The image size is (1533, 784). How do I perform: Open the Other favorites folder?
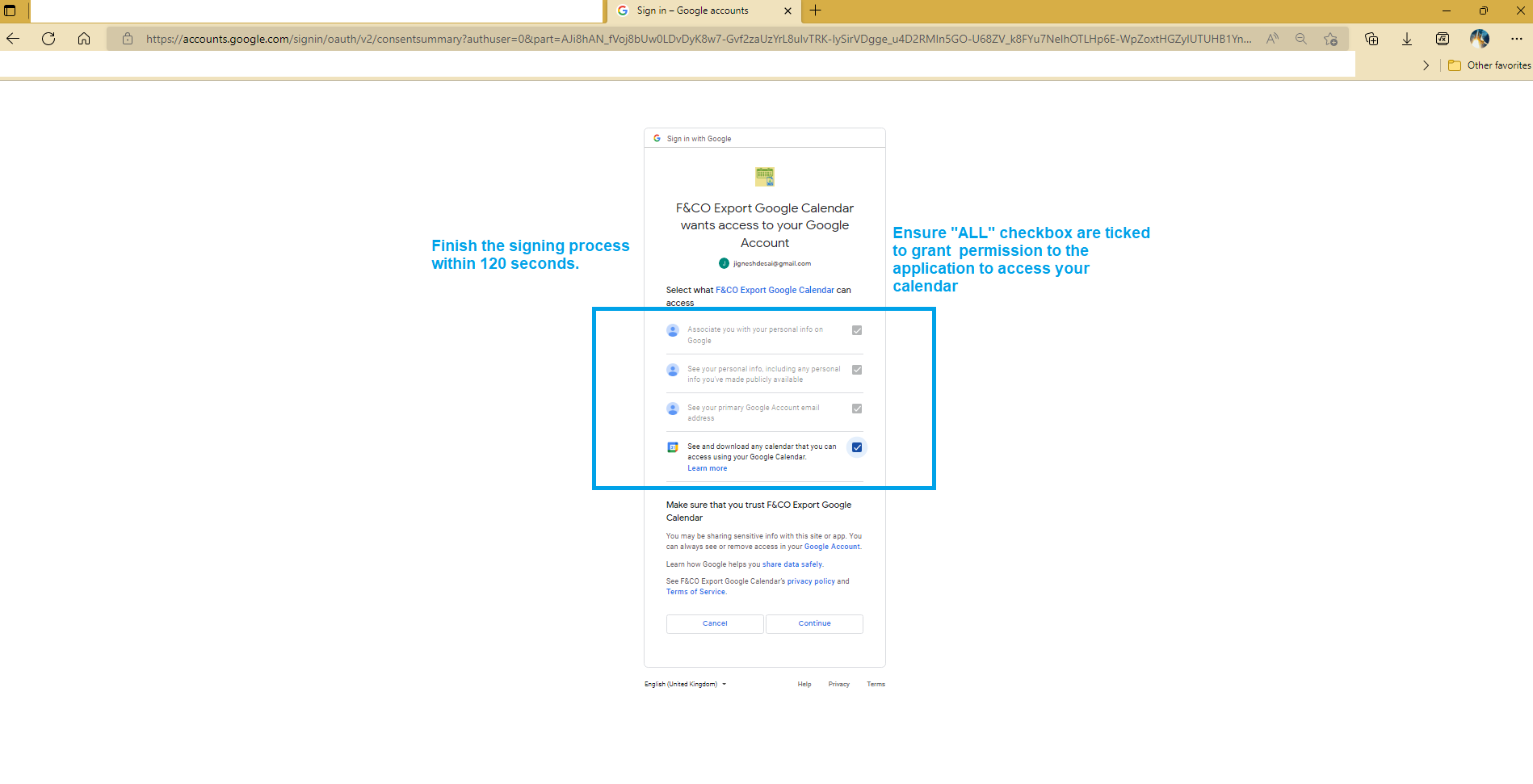tap(1489, 65)
